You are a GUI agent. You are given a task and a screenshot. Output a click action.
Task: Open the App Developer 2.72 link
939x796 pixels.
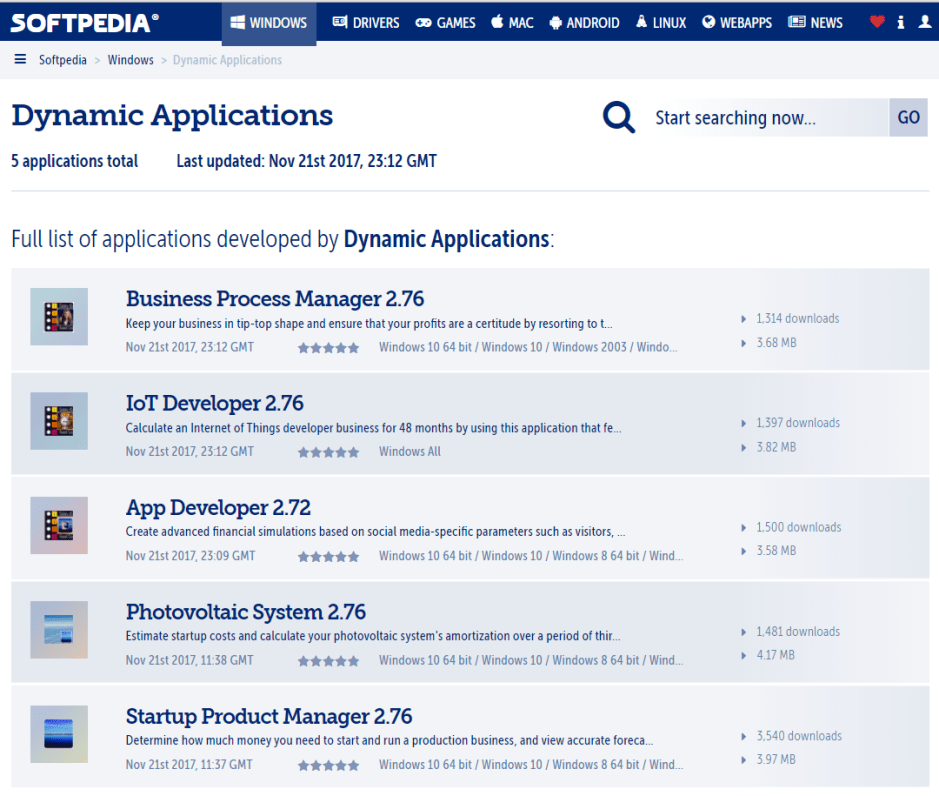218,507
